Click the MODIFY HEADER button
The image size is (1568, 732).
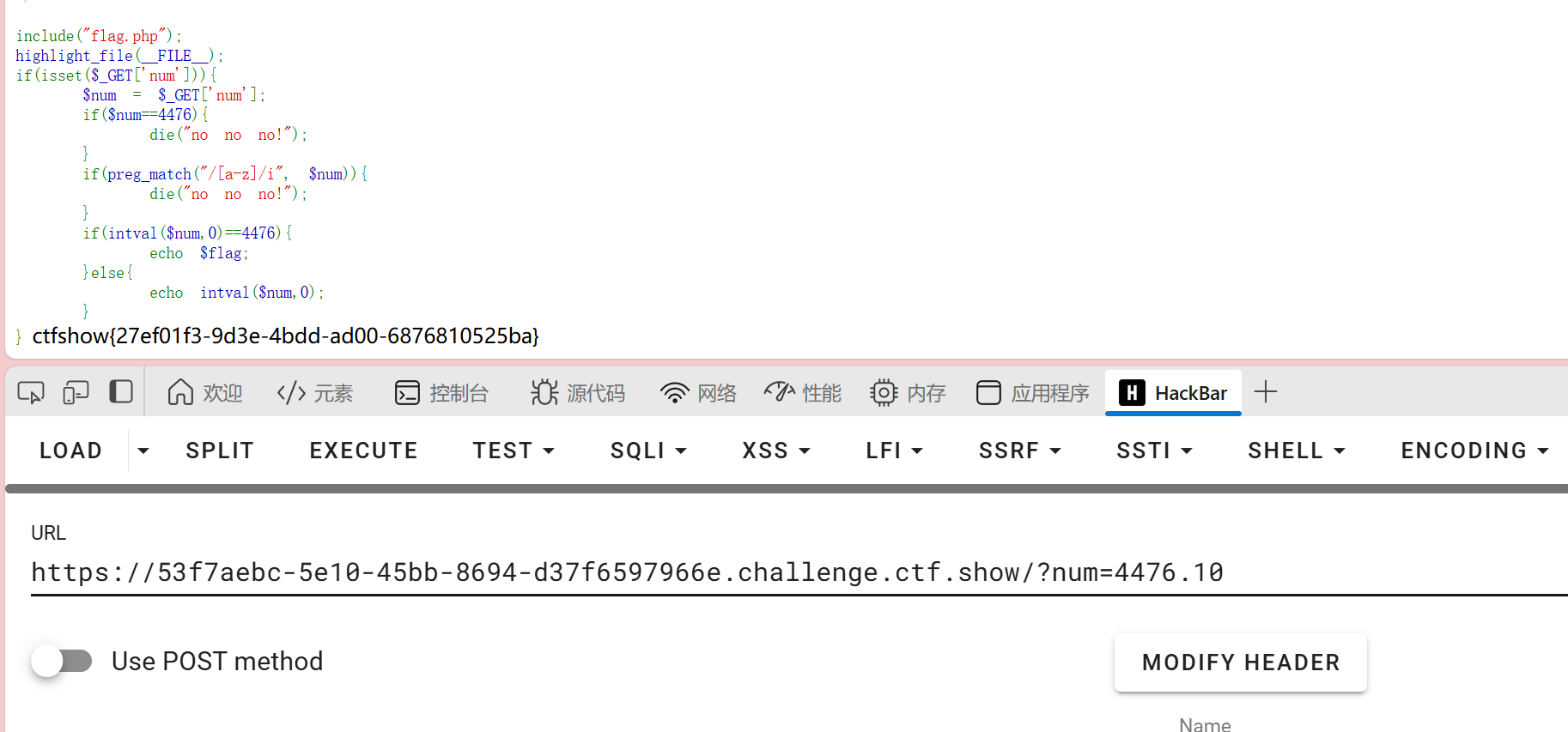(x=1240, y=662)
